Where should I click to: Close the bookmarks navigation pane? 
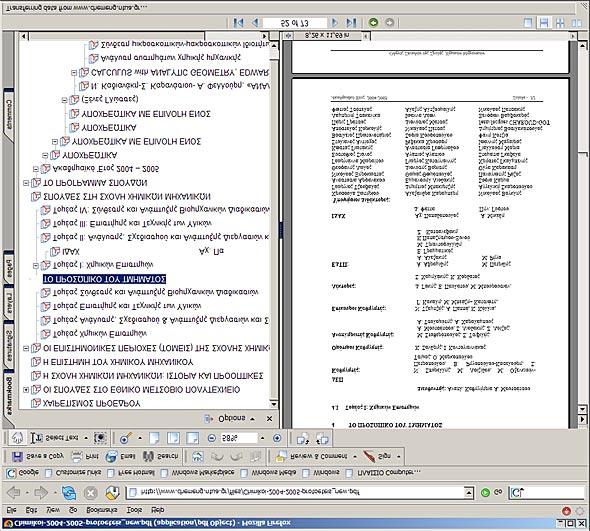tap(269, 418)
